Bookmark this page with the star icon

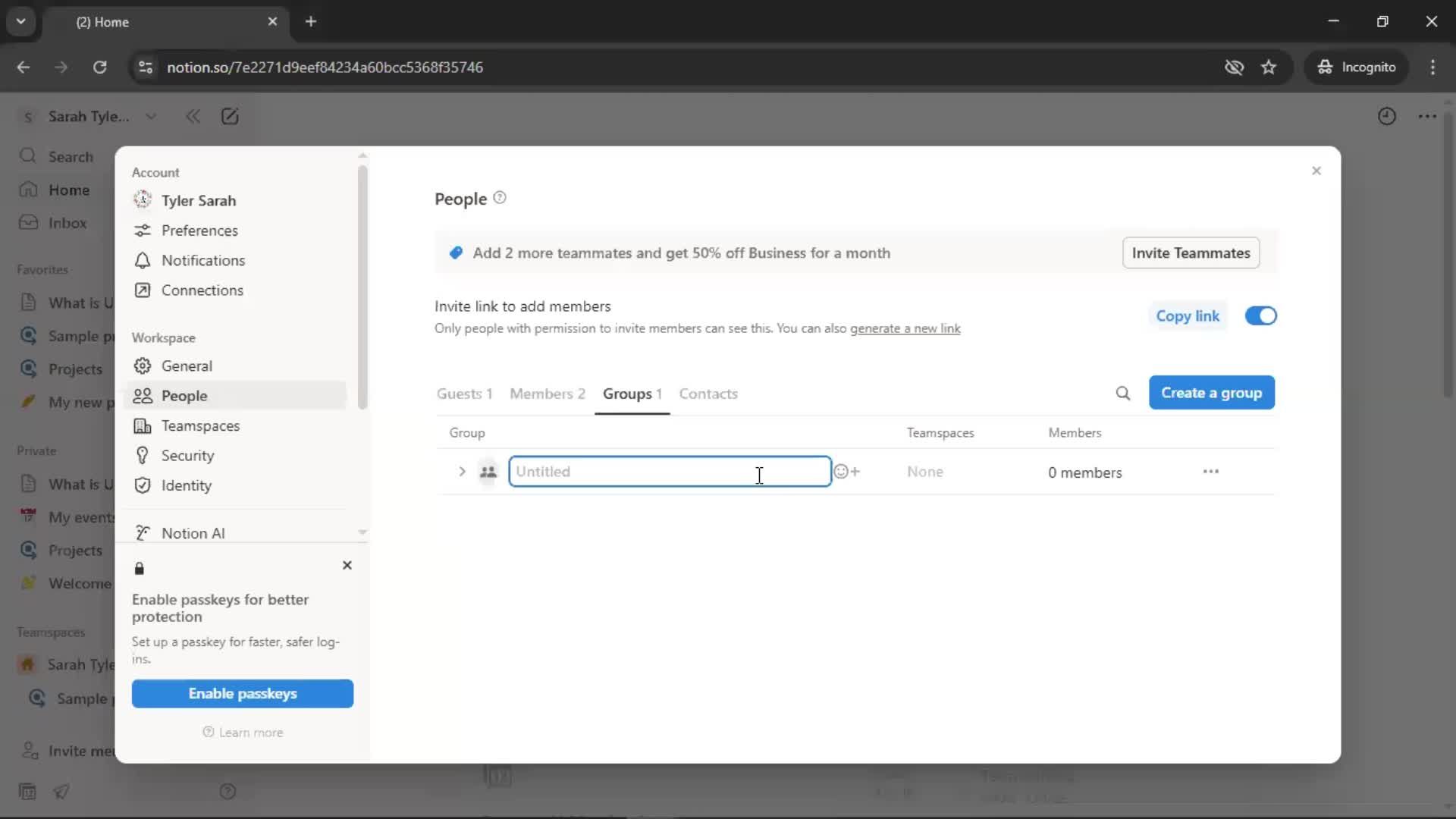1269,67
